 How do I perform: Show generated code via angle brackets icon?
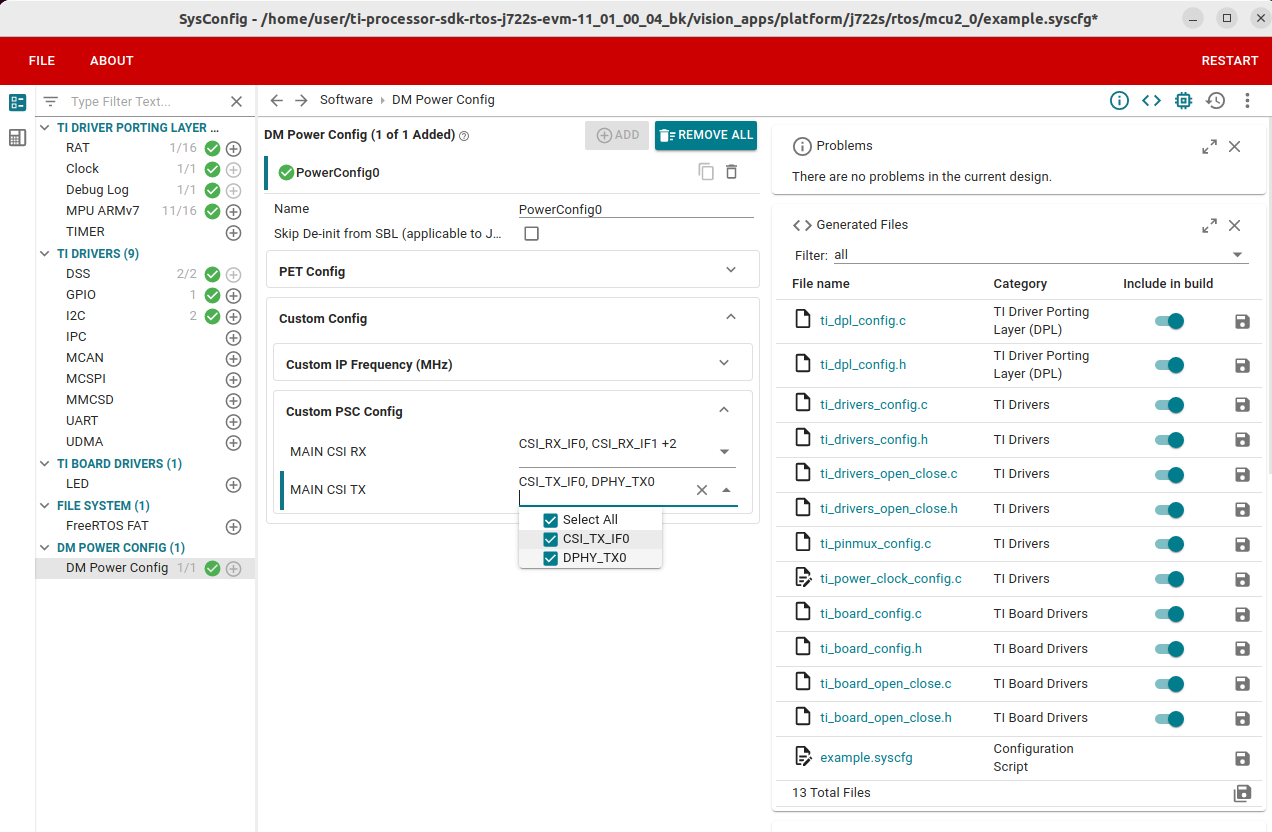coord(1151,100)
